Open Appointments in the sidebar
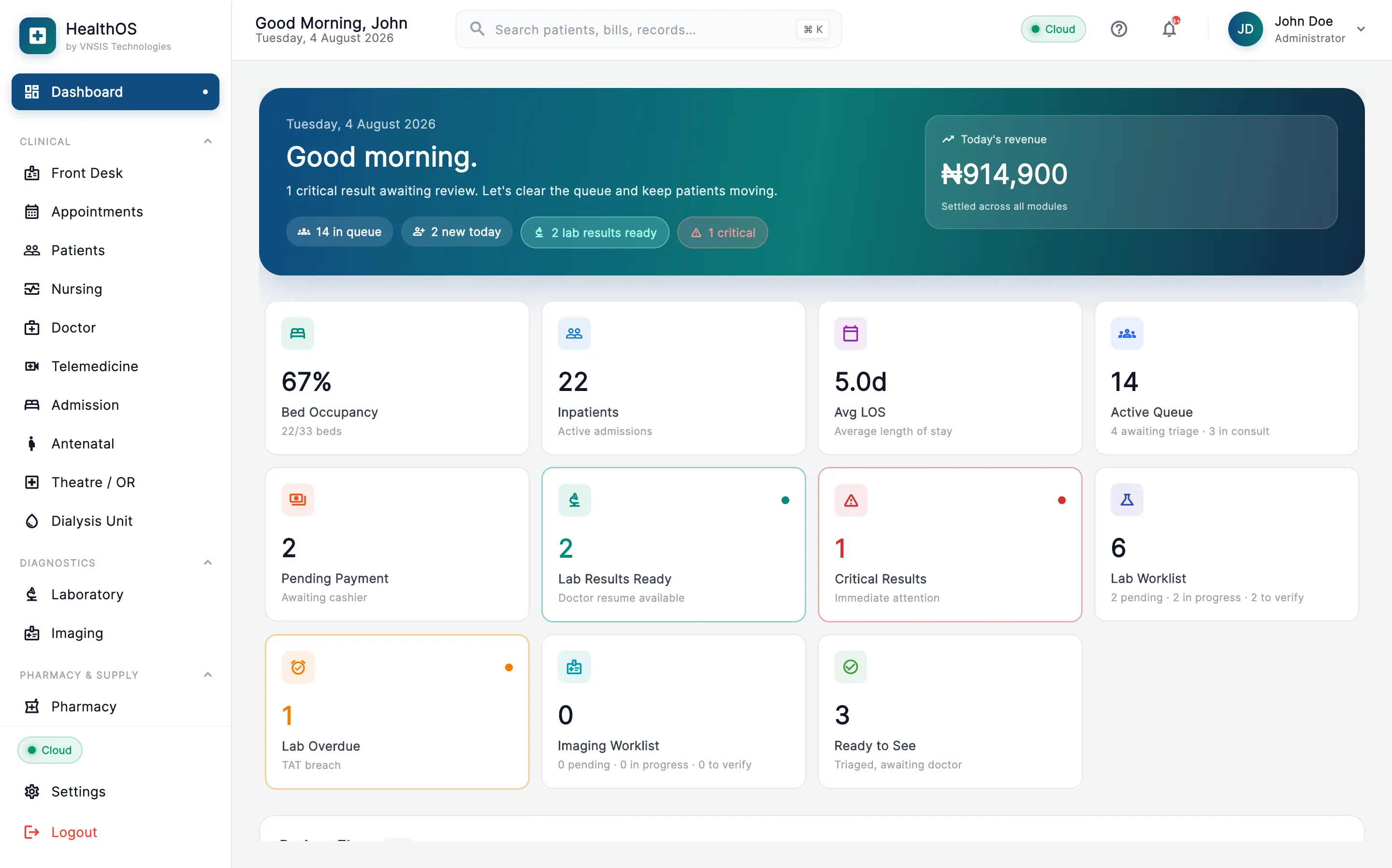The image size is (1392, 868). tap(116, 212)
